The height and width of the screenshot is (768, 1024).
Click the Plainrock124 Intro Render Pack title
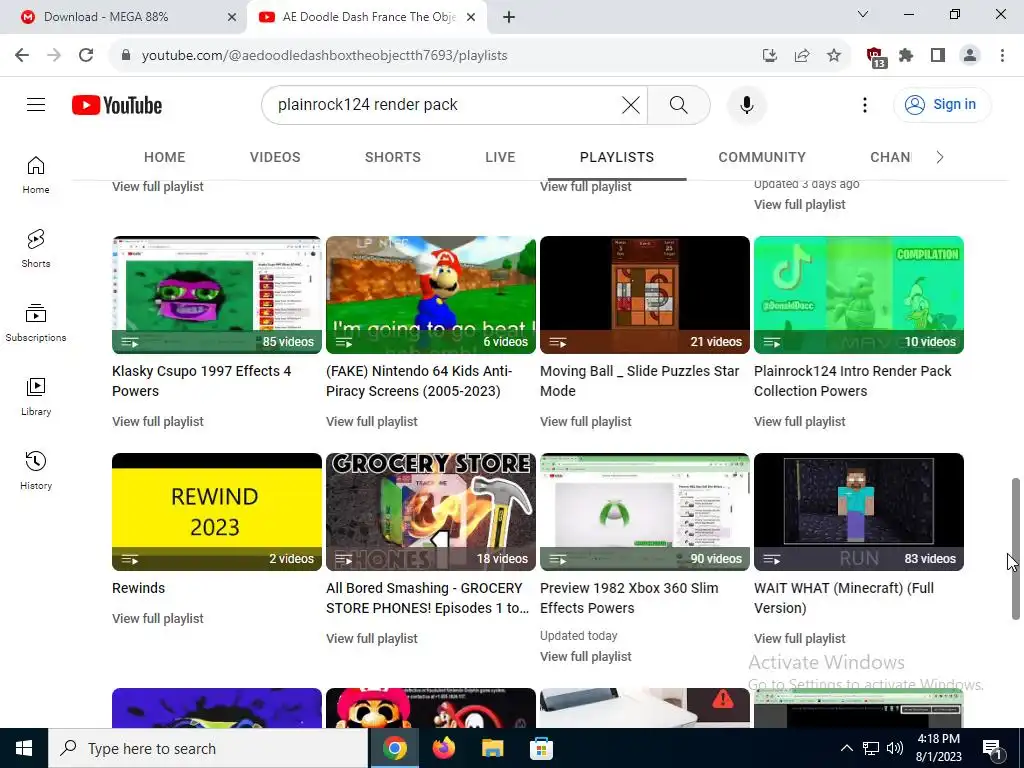coord(852,381)
